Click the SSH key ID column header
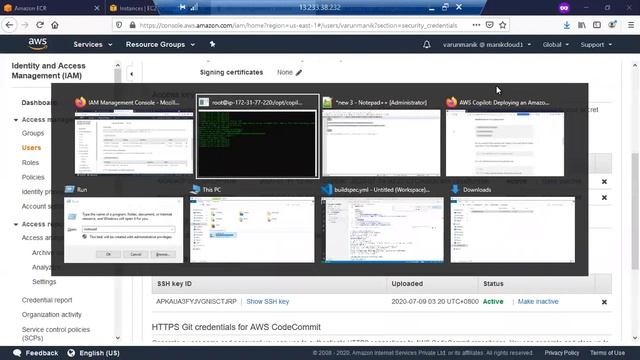Image resolution: width=640 pixels, height=360 pixels. [x=174, y=284]
